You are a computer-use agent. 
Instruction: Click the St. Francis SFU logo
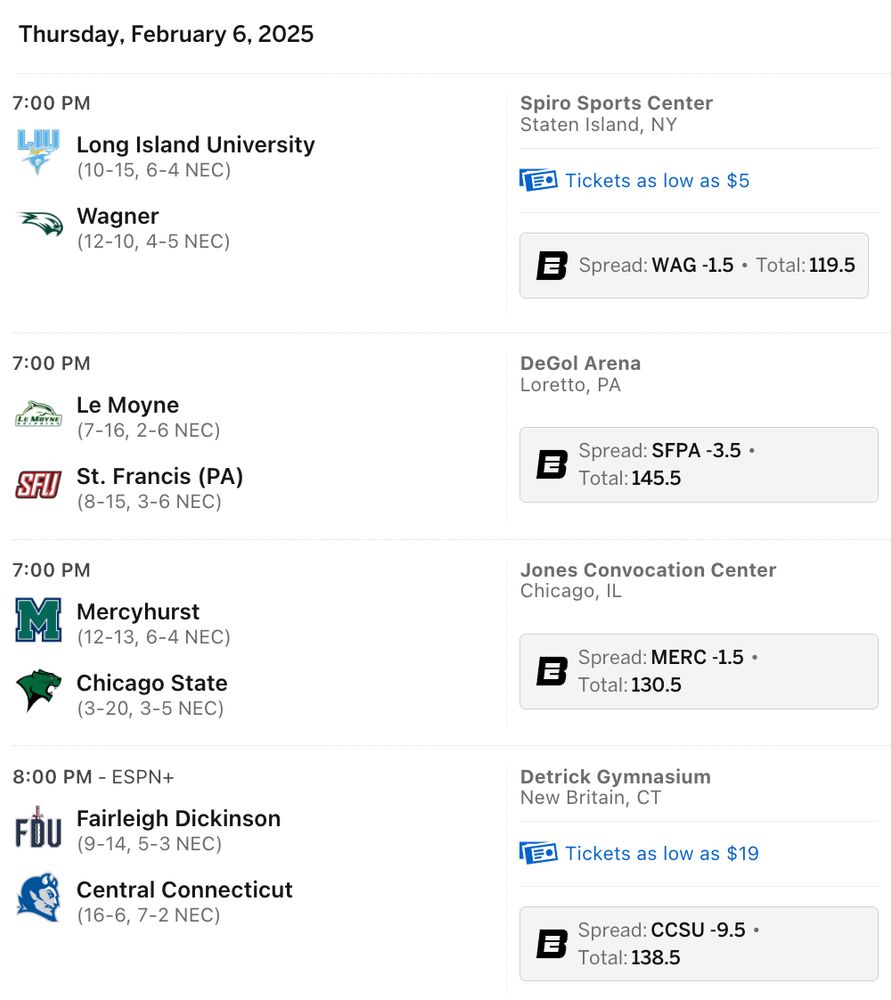coord(39,485)
